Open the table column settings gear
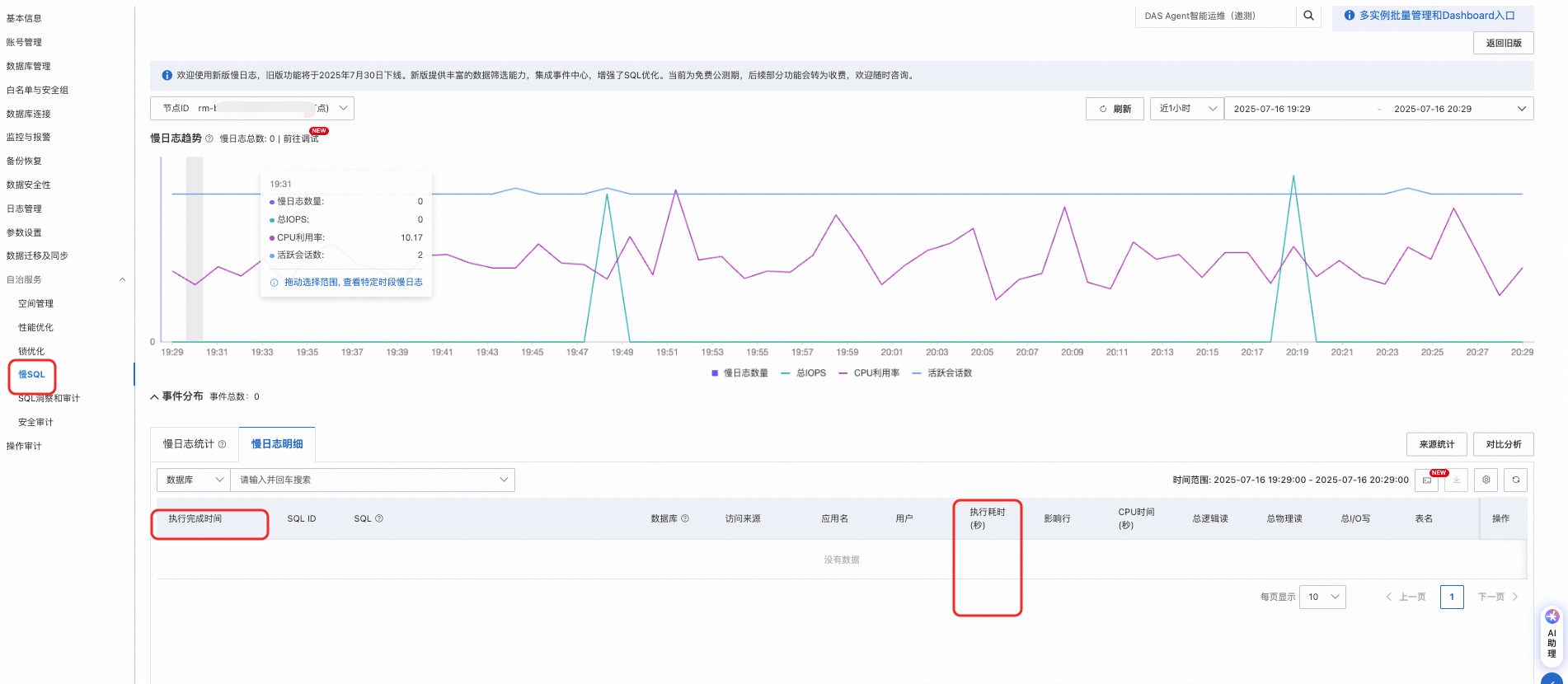1568x684 pixels. point(1486,480)
